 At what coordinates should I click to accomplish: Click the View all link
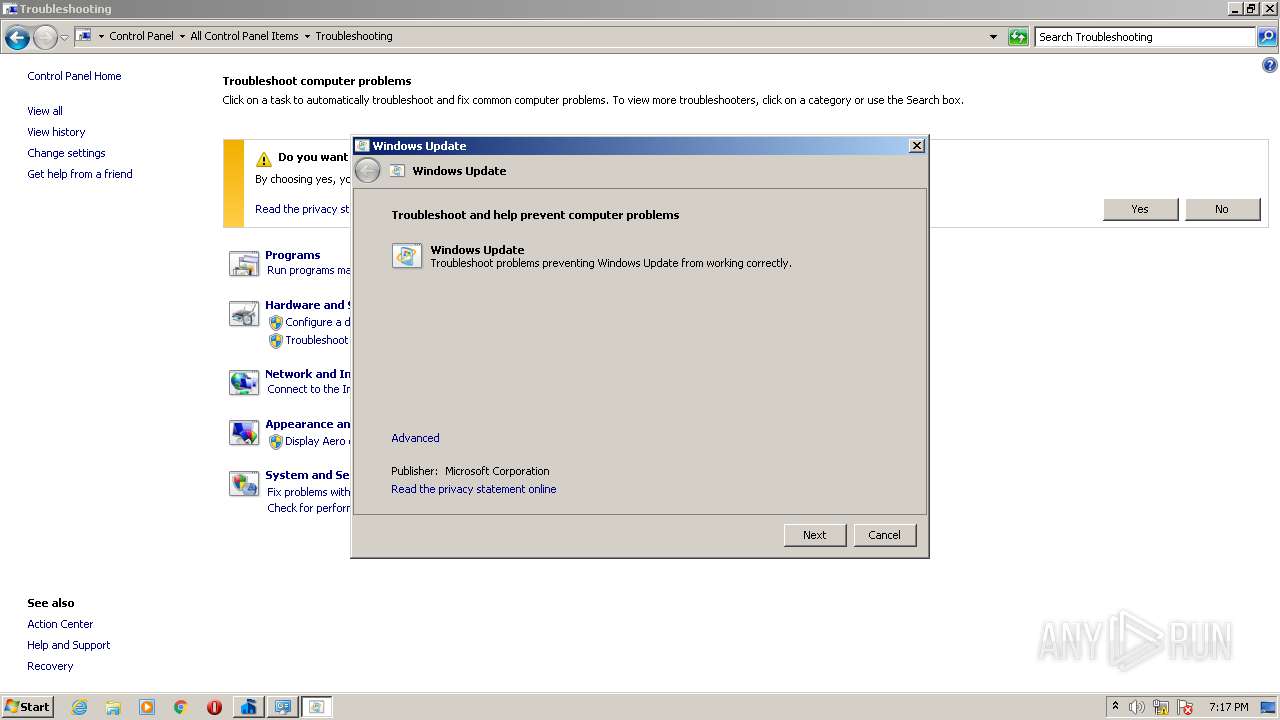tap(45, 111)
